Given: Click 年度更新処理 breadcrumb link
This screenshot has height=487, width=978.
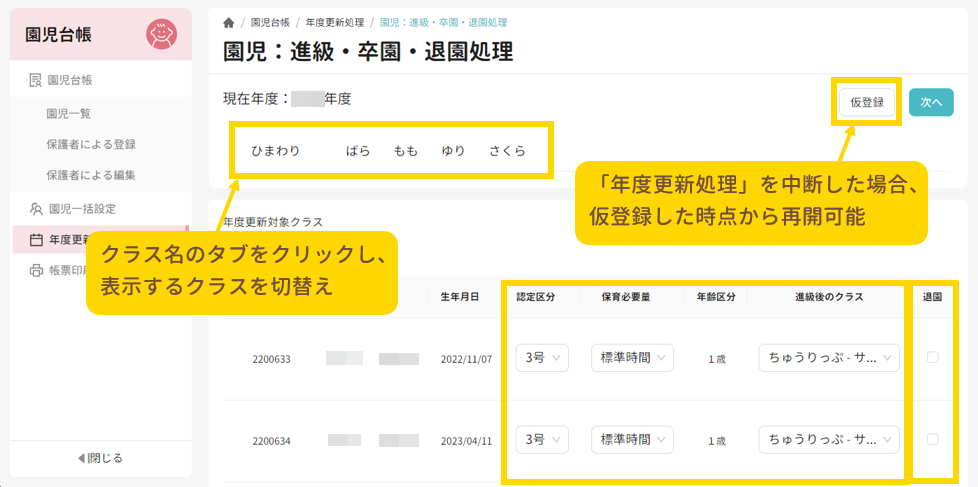Looking at the screenshot, I should pos(333,22).
